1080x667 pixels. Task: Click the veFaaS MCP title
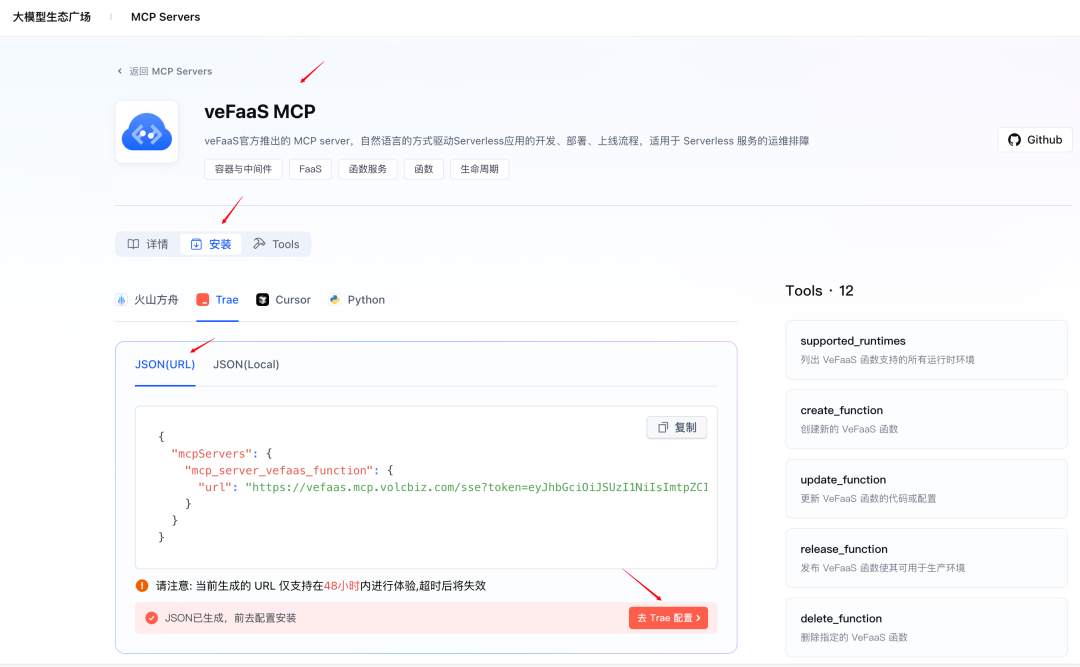coord(260,112)
